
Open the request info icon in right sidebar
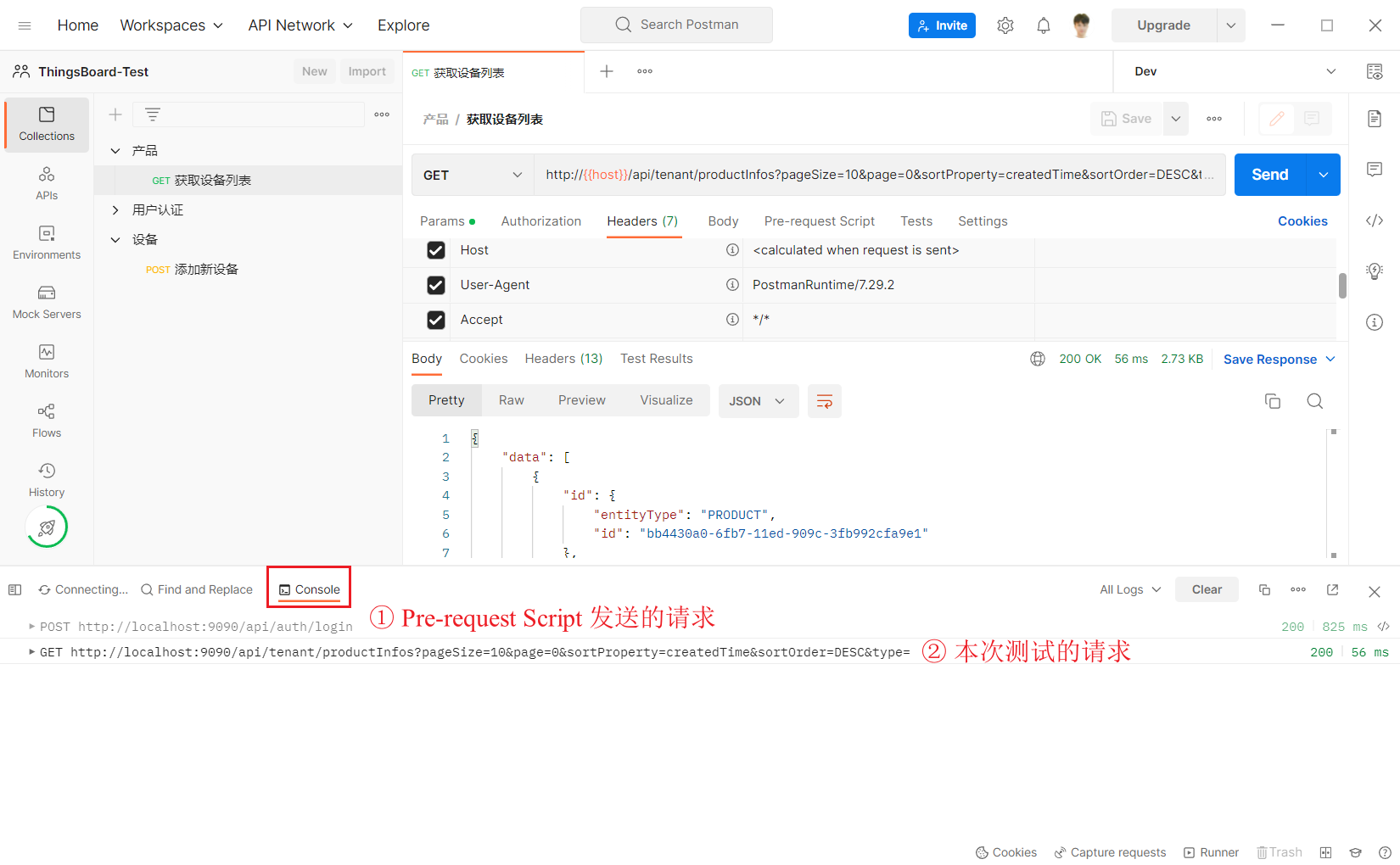point(1375,322)
